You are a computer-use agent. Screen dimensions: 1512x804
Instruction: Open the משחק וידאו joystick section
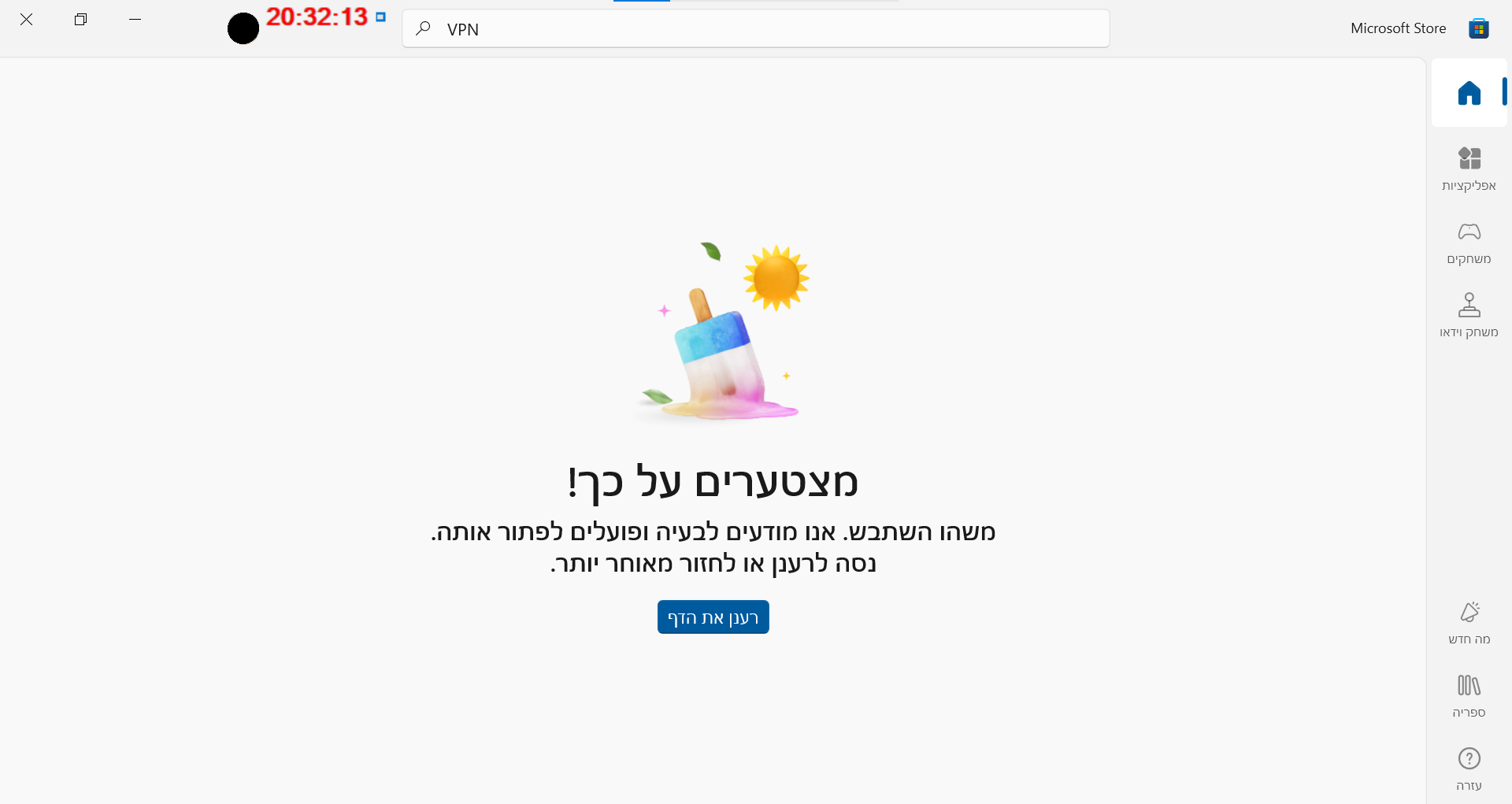tap(1469, 315)
